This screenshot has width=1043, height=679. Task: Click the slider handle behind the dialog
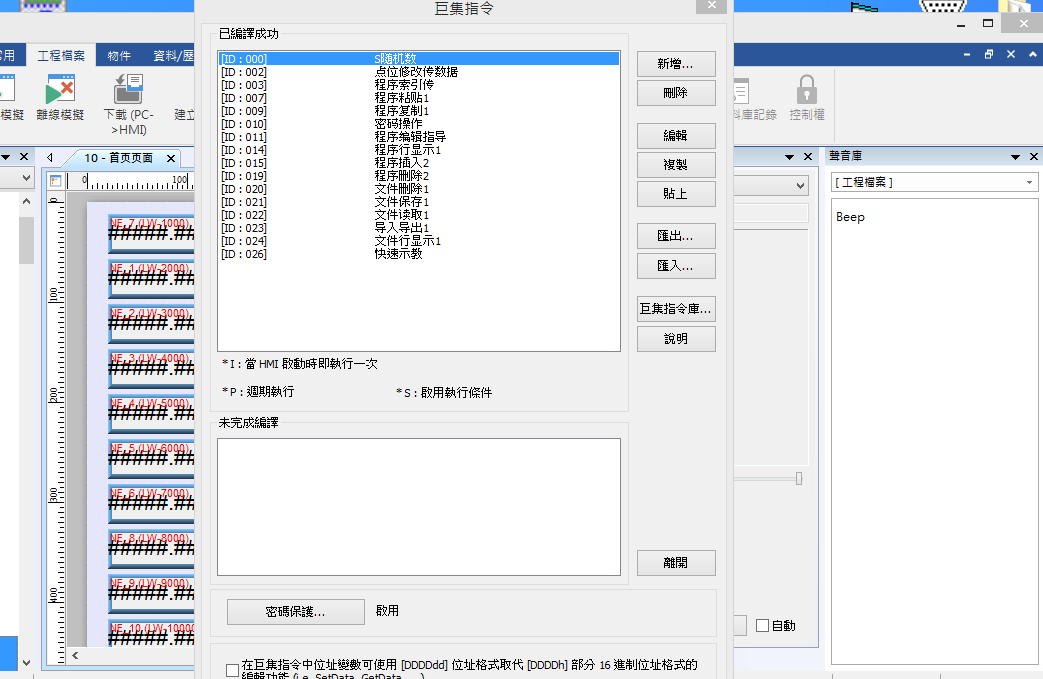click(799, 479)
